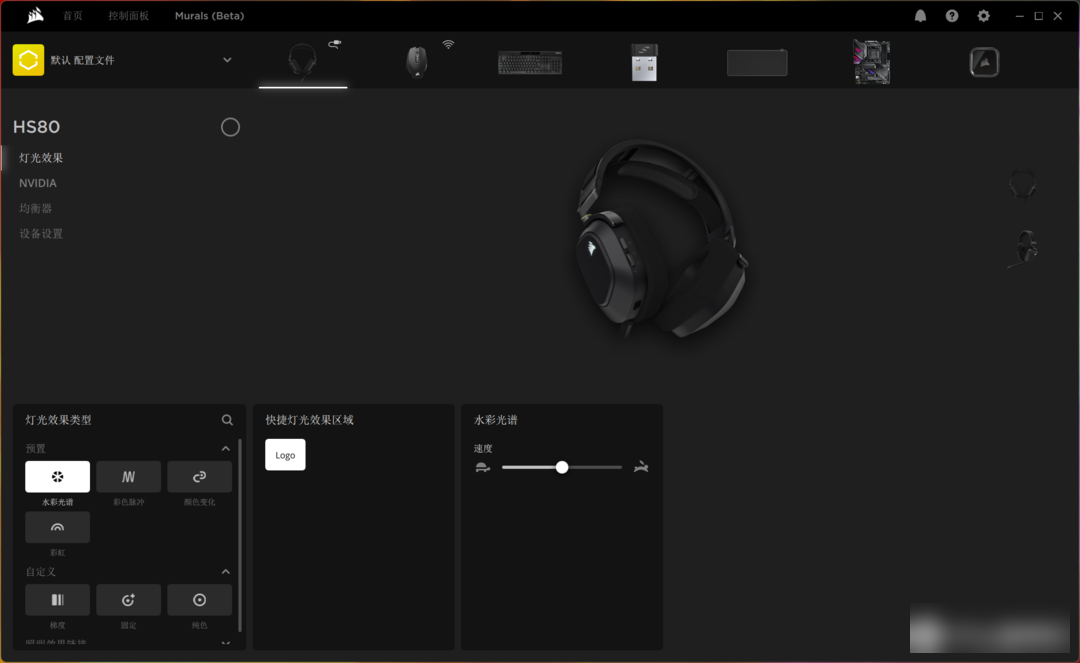Click the turtle slow speed icon
The image size is (1080, 663).
483,467
